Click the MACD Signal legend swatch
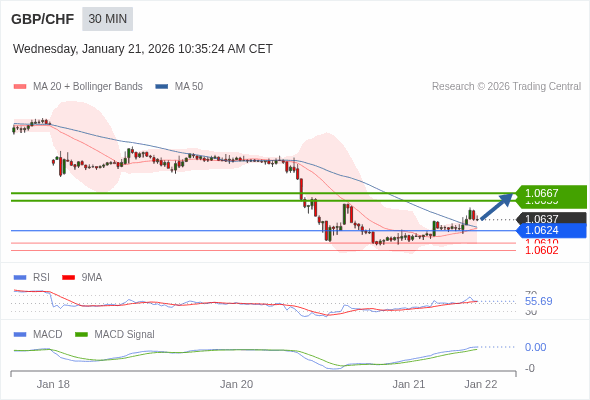 81,335
